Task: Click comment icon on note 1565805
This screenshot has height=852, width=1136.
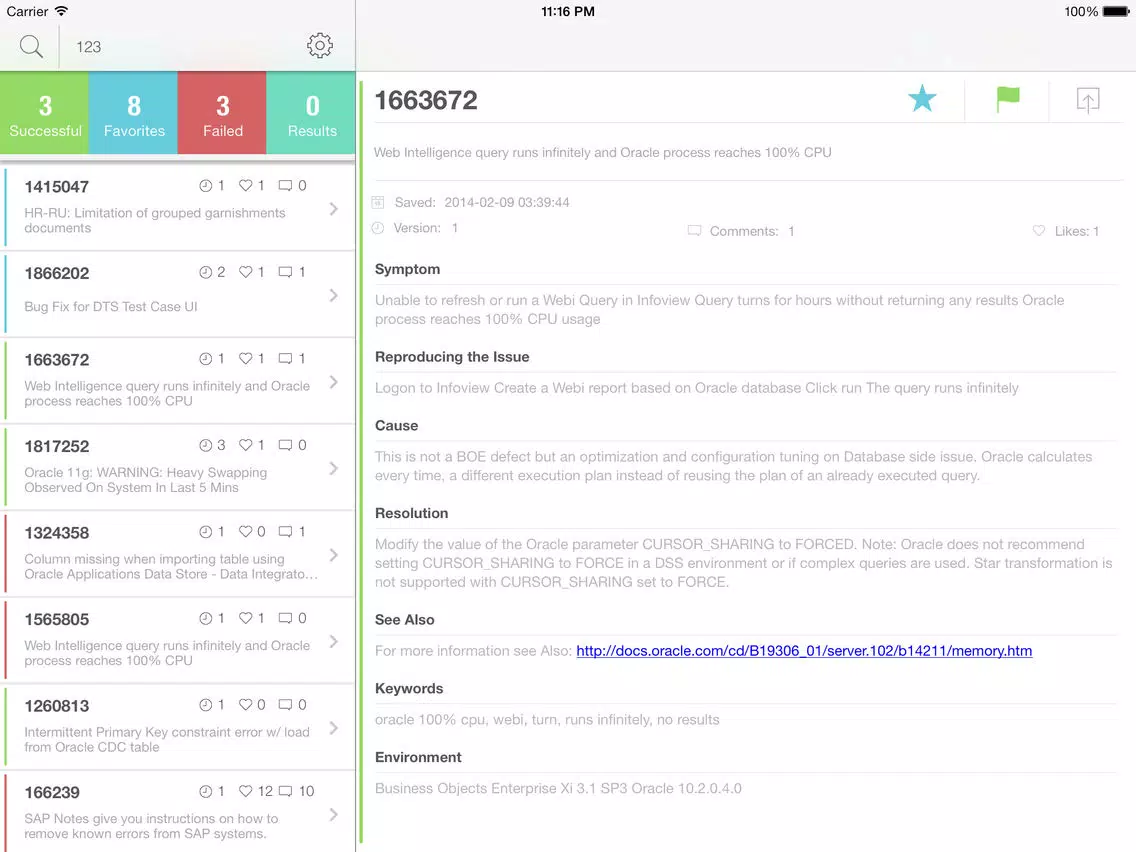Action: (285, 618)
